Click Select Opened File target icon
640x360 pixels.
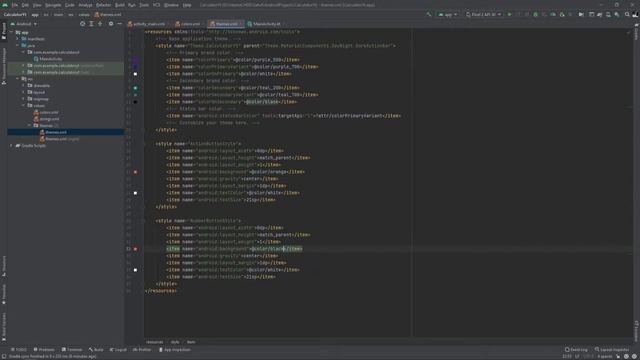tap(82, 24)
